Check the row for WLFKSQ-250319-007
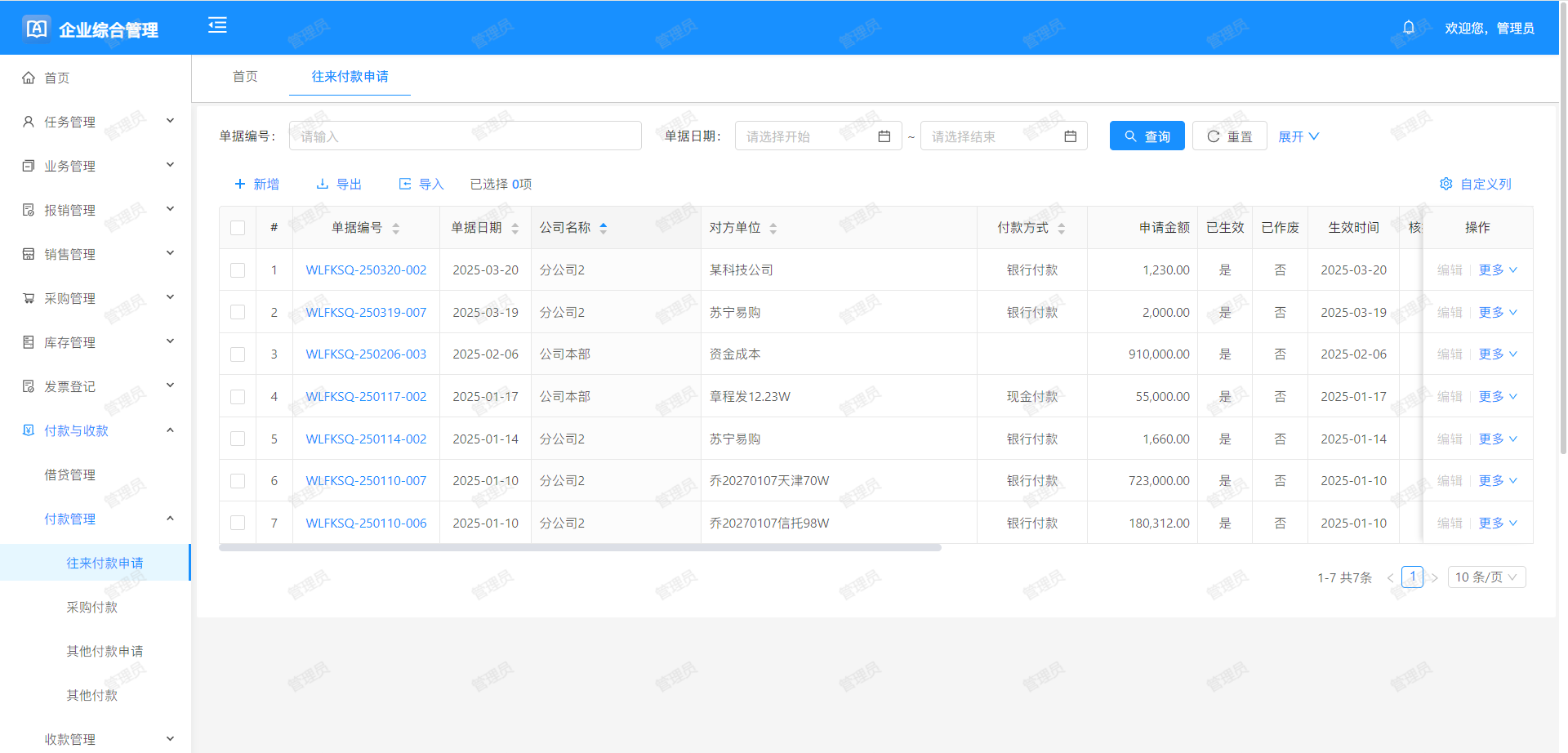The width and height of the screenshot is (1568, 753). 238,312
